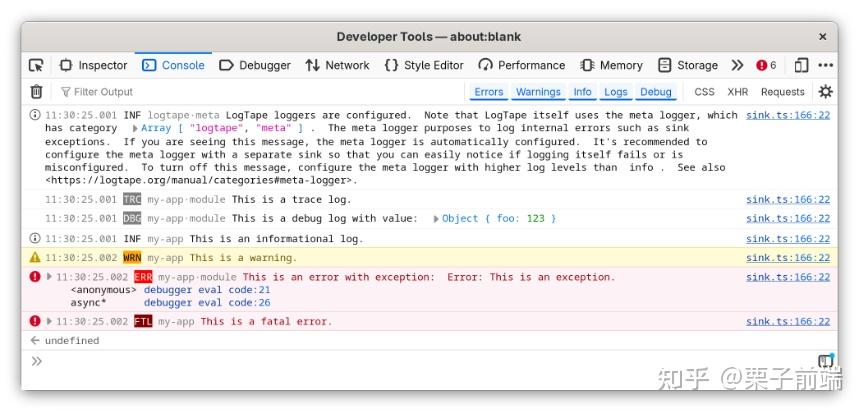Click the DBG level badge
This screenshot has height=413, width=865.
[x=132, y=218]
